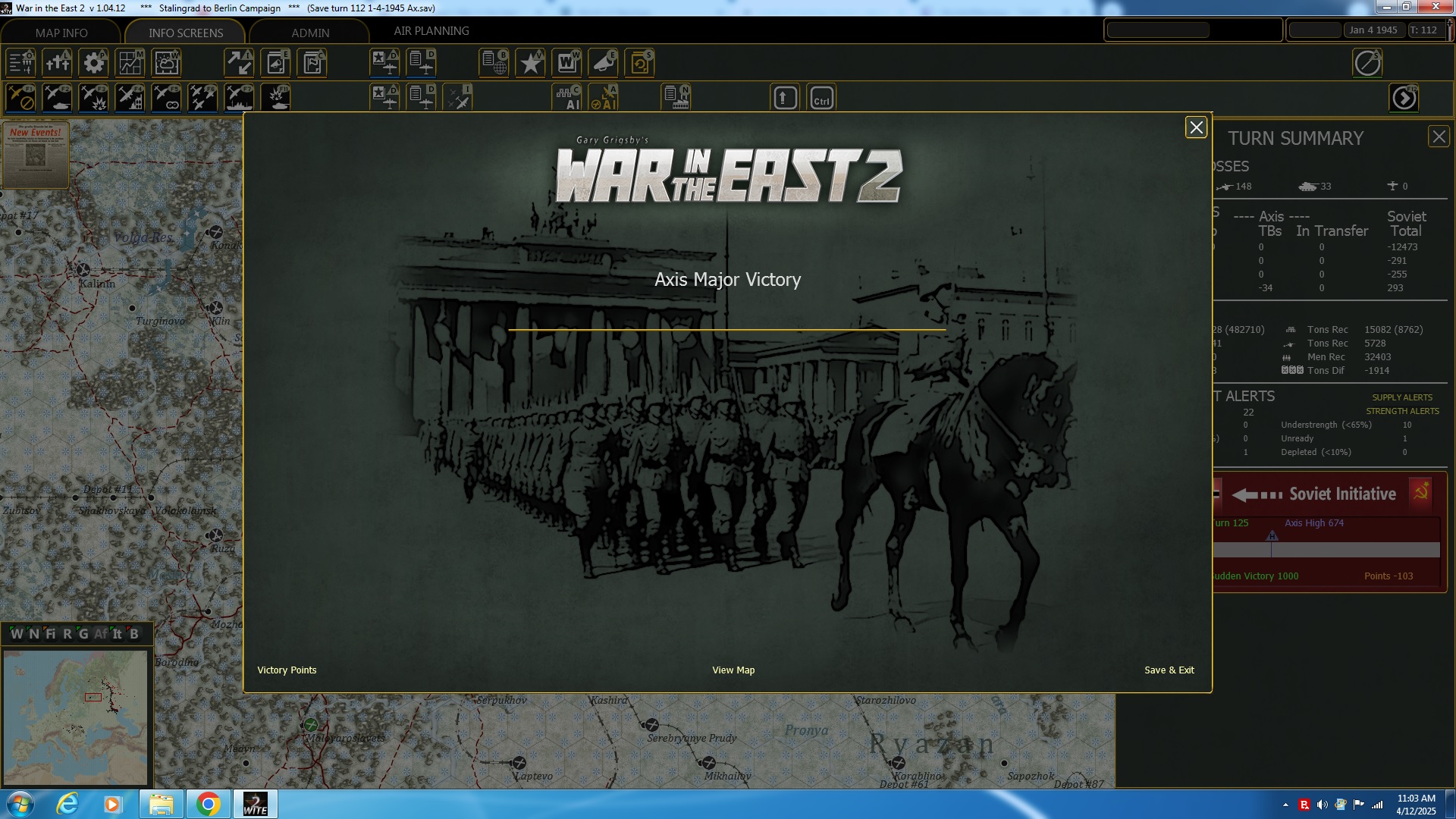Toggle the Ctrl key mode button
The height and width of the screenshot is (819, 1456).
[821, 99]
